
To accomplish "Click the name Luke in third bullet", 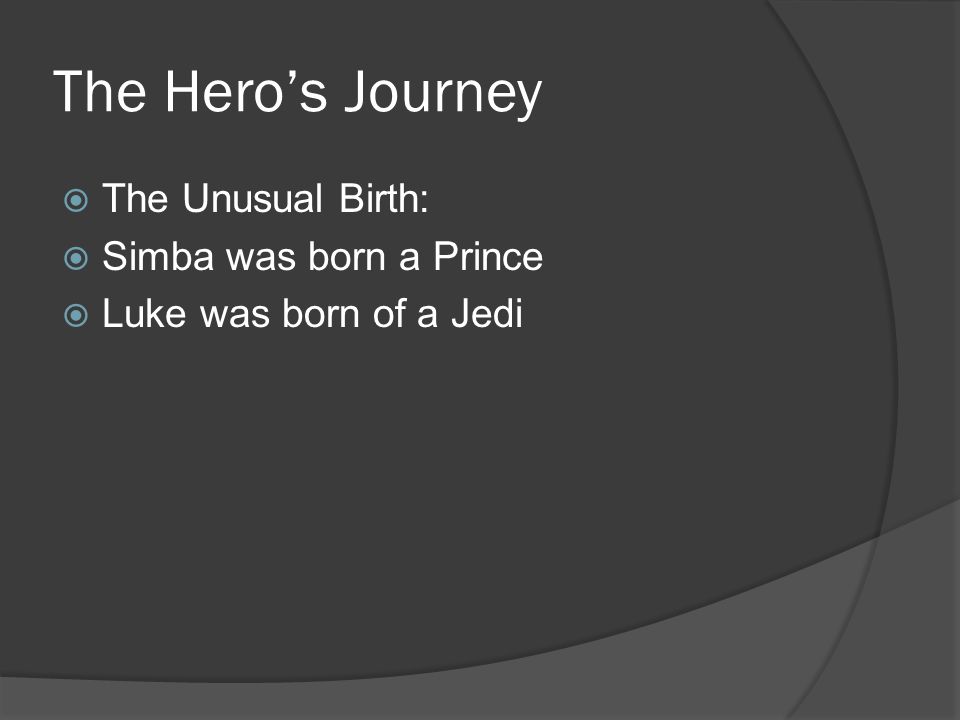I will point(144,313).
